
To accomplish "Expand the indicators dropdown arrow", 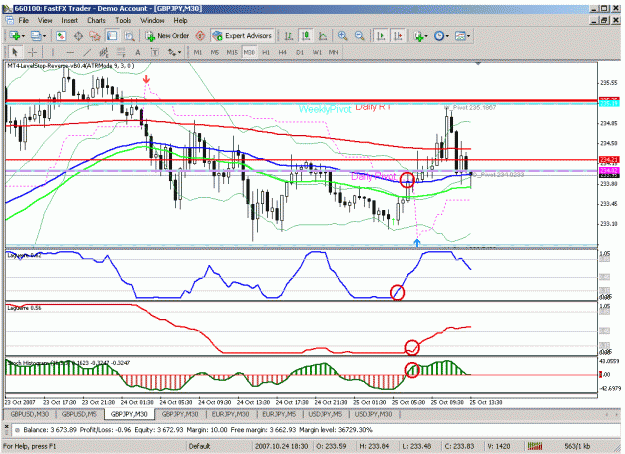I will coord(426,36).
